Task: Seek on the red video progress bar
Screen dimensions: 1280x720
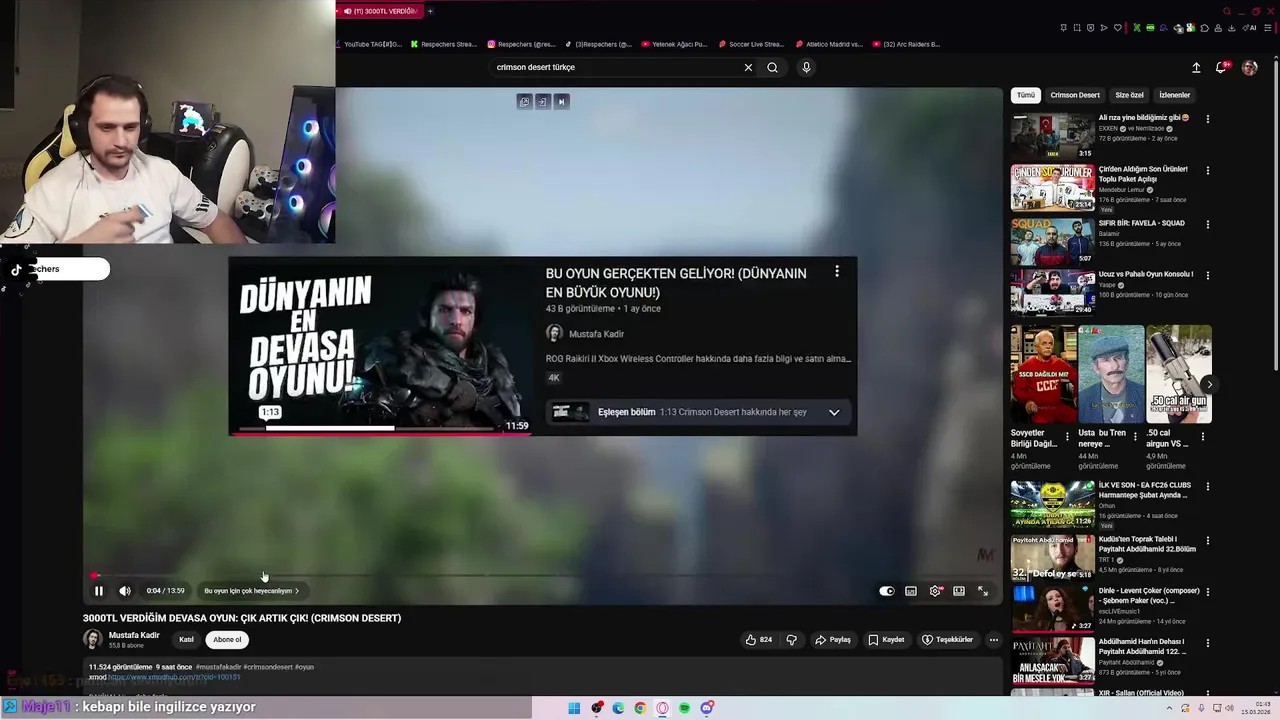Action: pyautogui.click(x=541, y=576)
